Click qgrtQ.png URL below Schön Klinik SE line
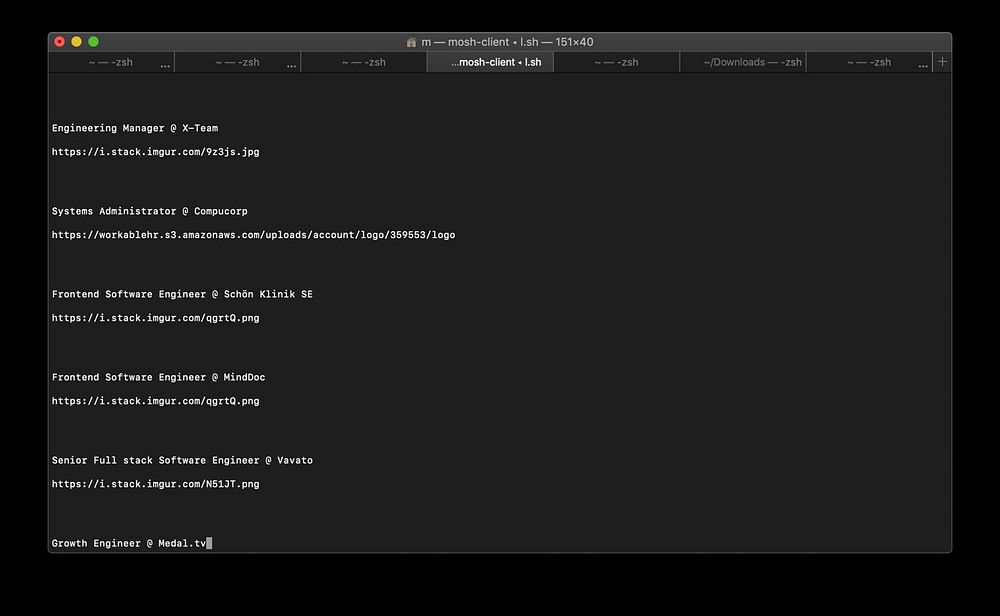This screenshot has height=616, width=1000. click(x=156, y=318)
